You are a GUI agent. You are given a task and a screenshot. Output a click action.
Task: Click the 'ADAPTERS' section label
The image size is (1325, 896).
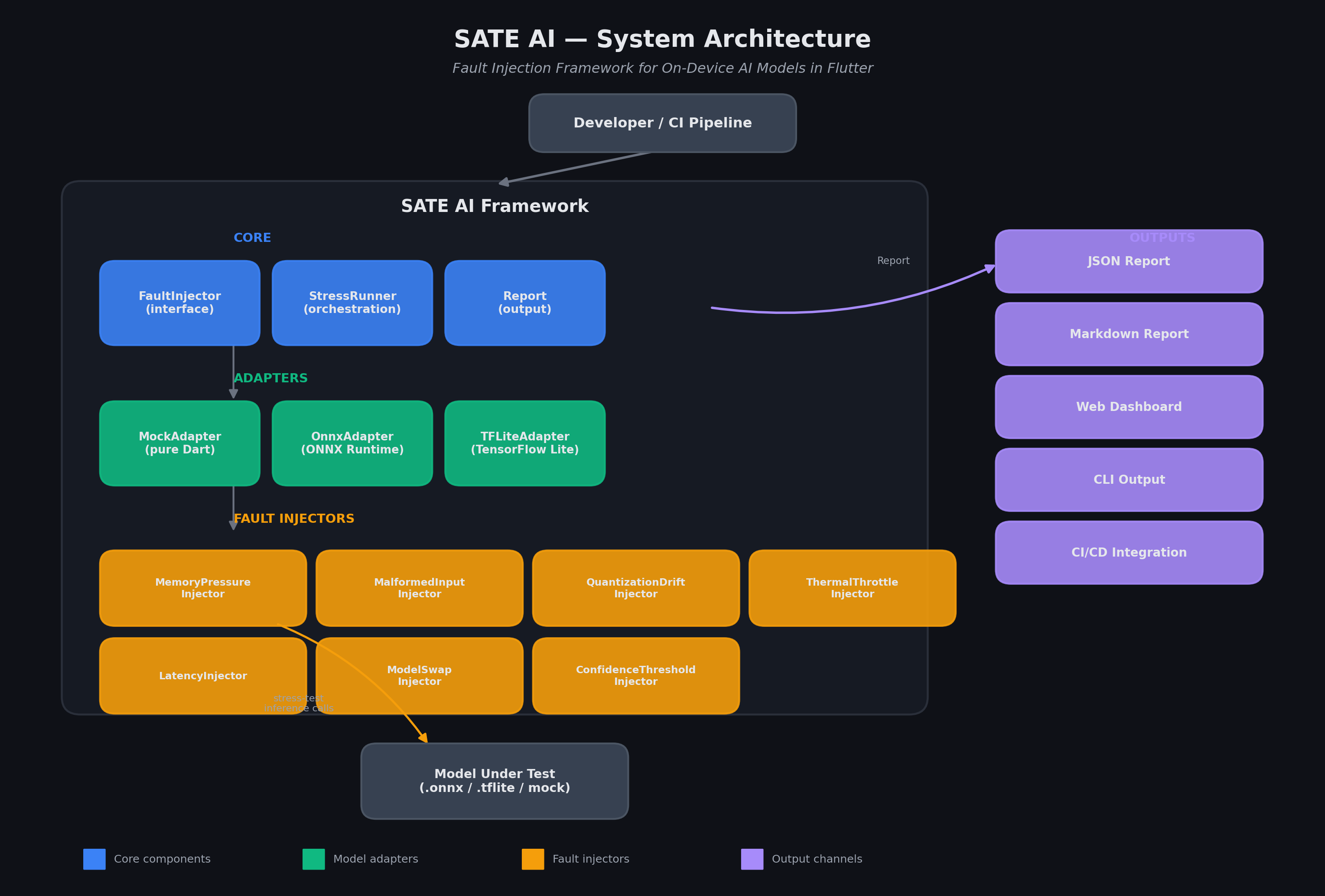[x=271, y=378]
